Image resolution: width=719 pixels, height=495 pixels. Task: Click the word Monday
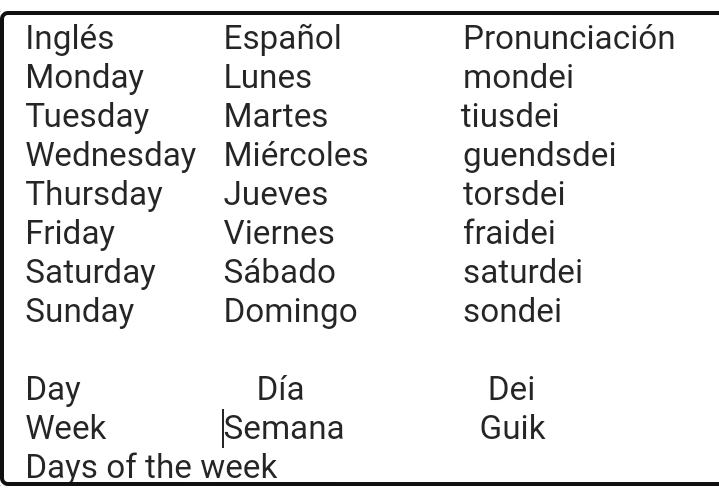point(85,77)
